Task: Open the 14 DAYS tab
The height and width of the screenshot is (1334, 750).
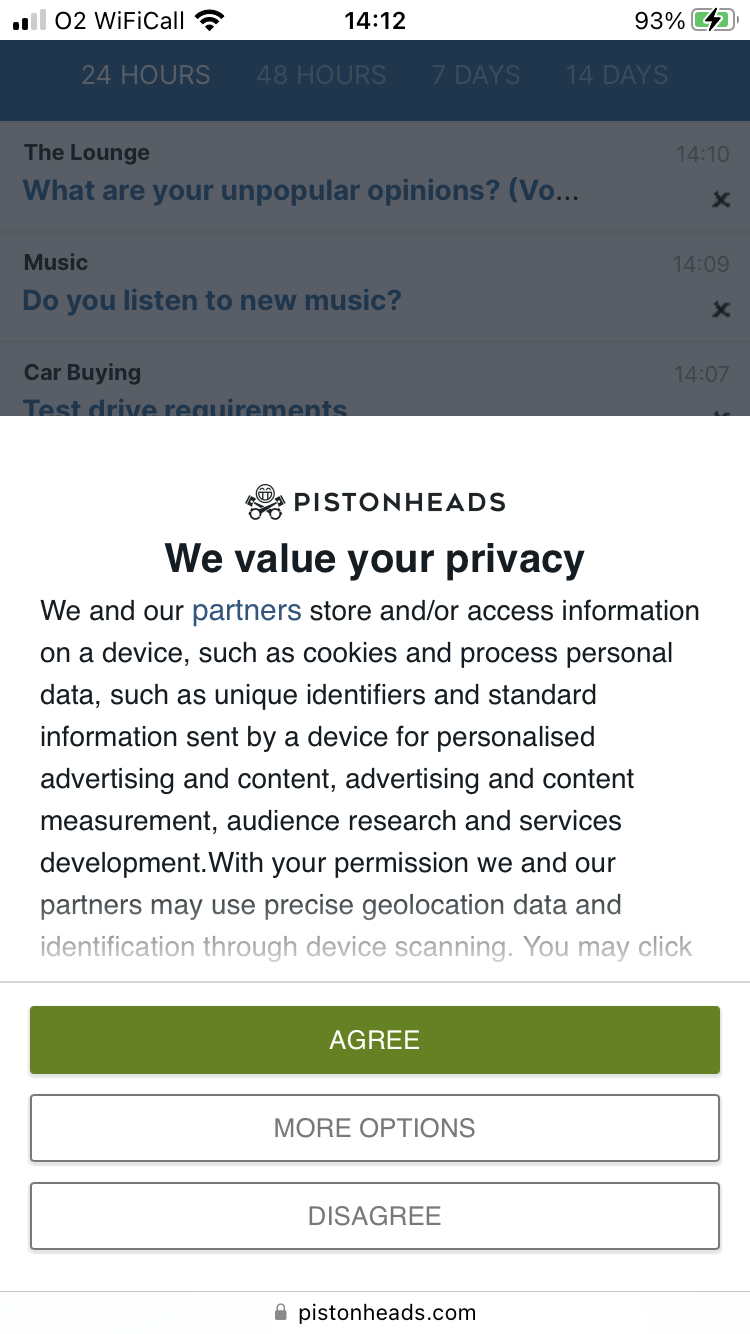Action: pyautogui.click(x=617, y=75)
